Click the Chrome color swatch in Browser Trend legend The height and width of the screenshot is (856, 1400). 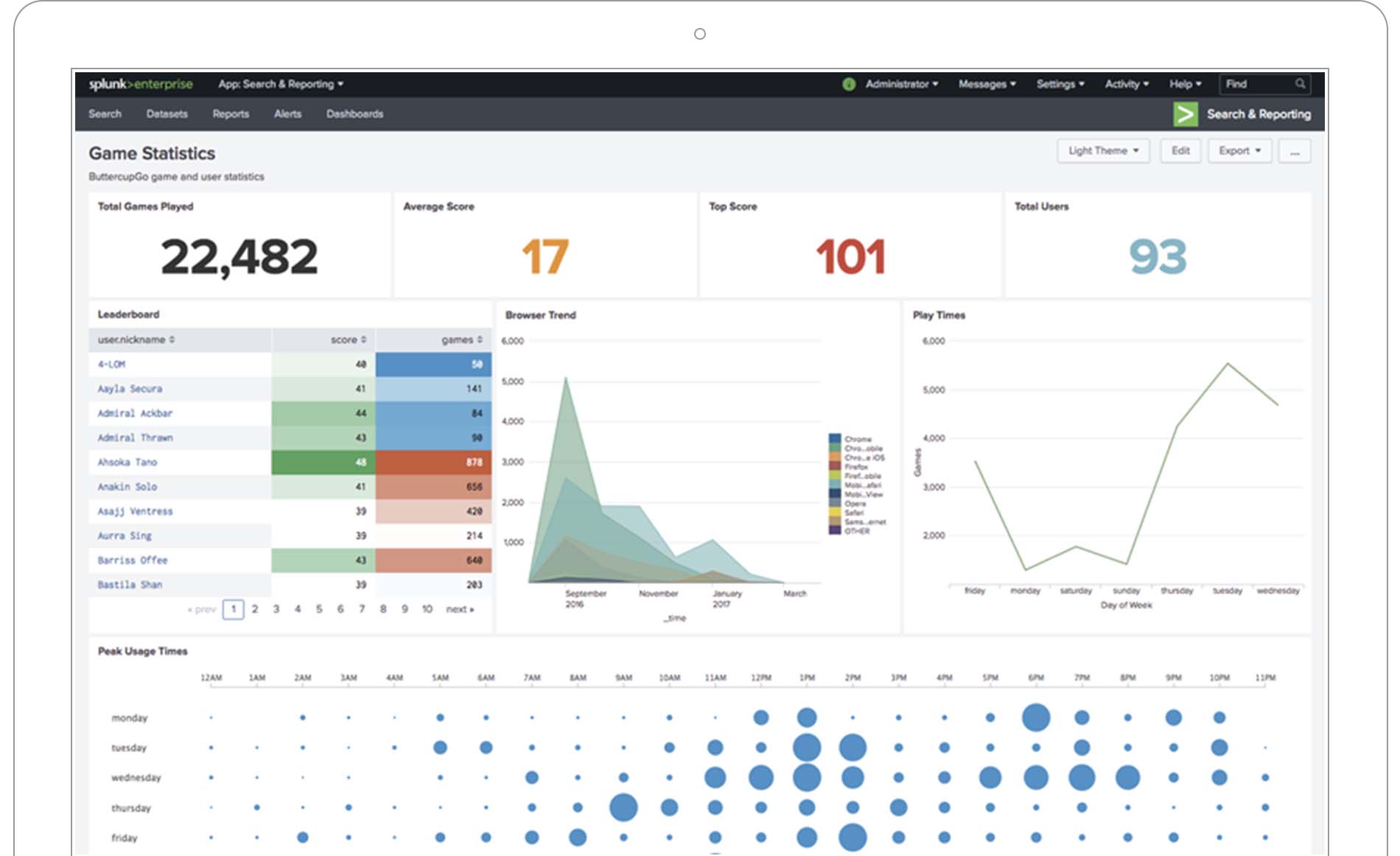(836, 438)
